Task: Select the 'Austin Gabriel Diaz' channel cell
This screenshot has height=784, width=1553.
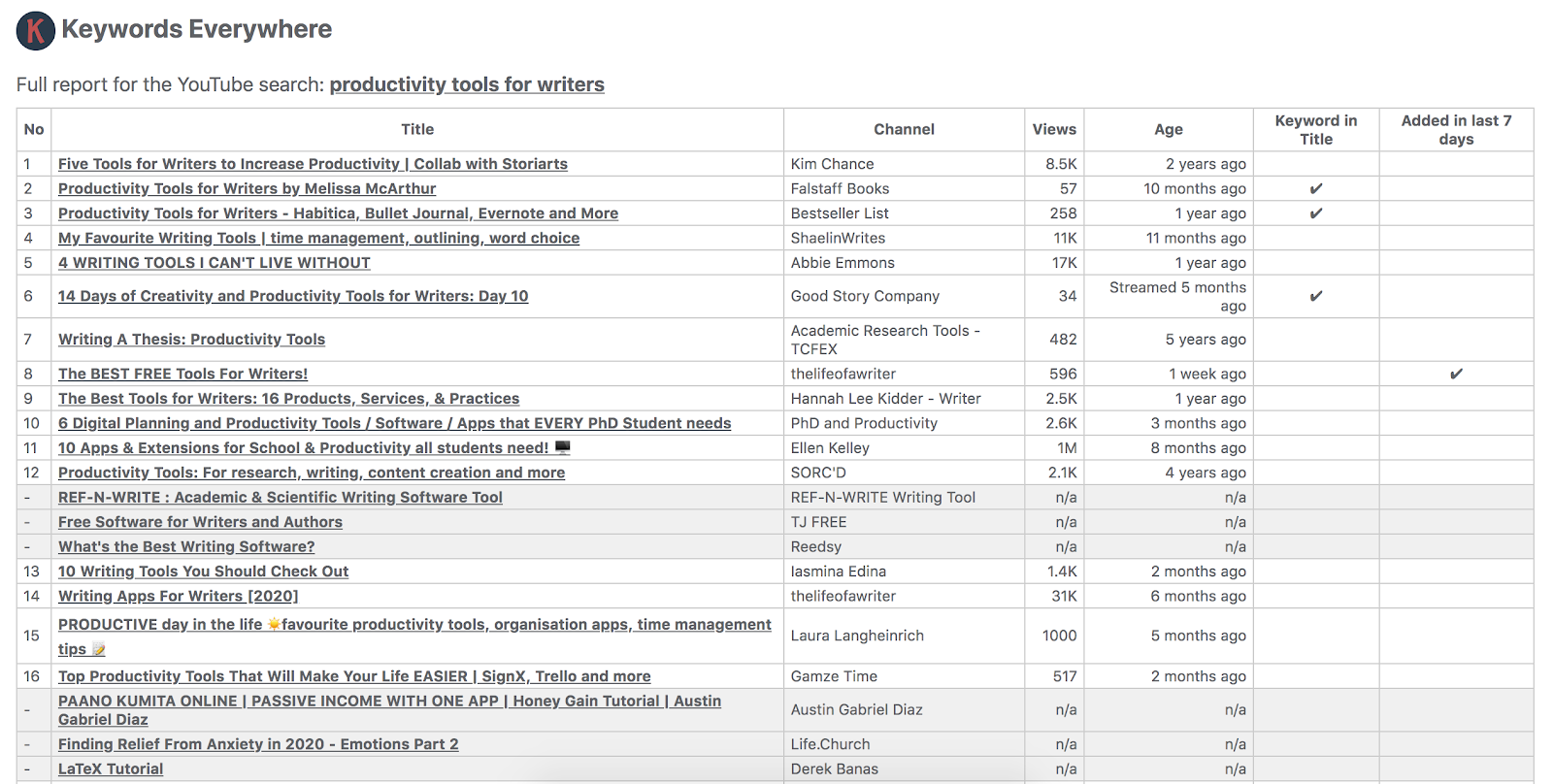Action: pyautogui.click(x=904, y=710)
